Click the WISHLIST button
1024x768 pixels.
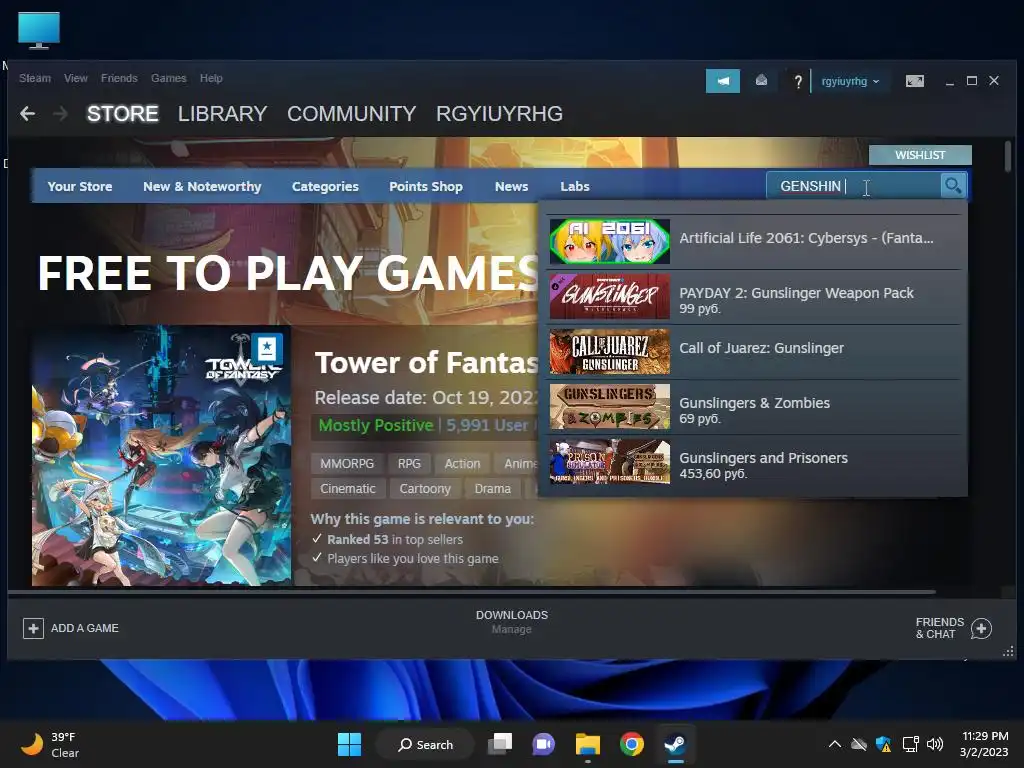pos(920,155)
